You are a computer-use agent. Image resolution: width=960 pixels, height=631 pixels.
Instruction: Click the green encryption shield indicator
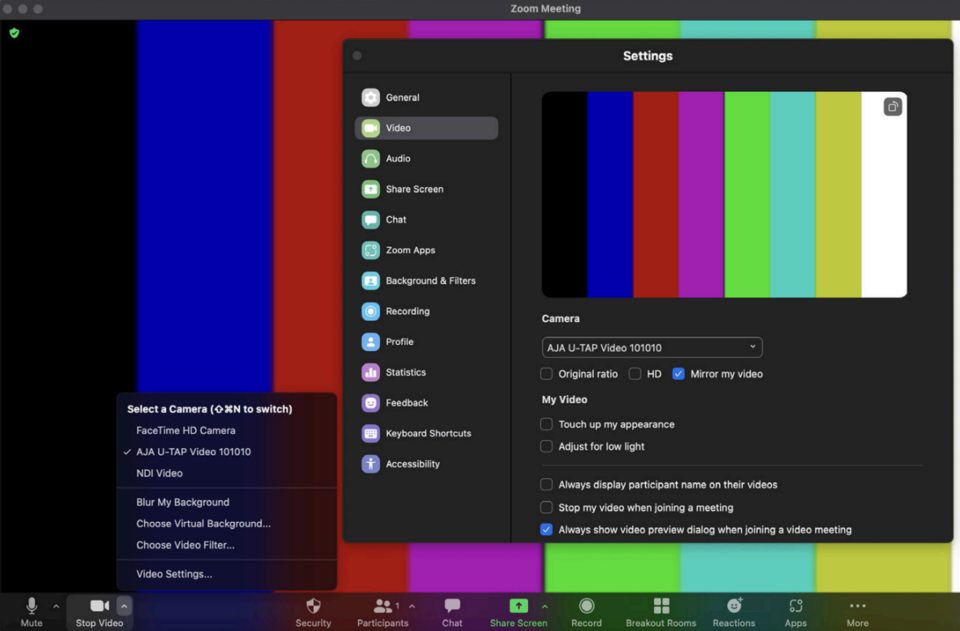[14, 33]
